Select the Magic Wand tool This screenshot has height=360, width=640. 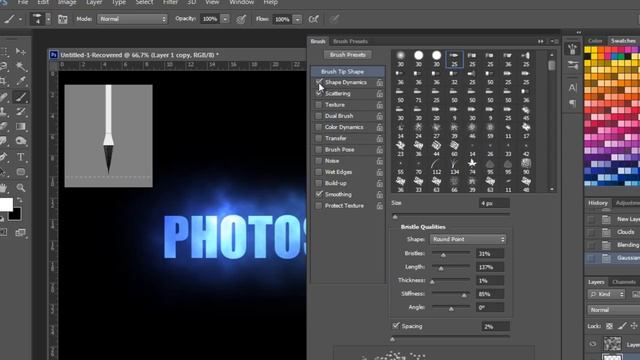click(20, 66)
